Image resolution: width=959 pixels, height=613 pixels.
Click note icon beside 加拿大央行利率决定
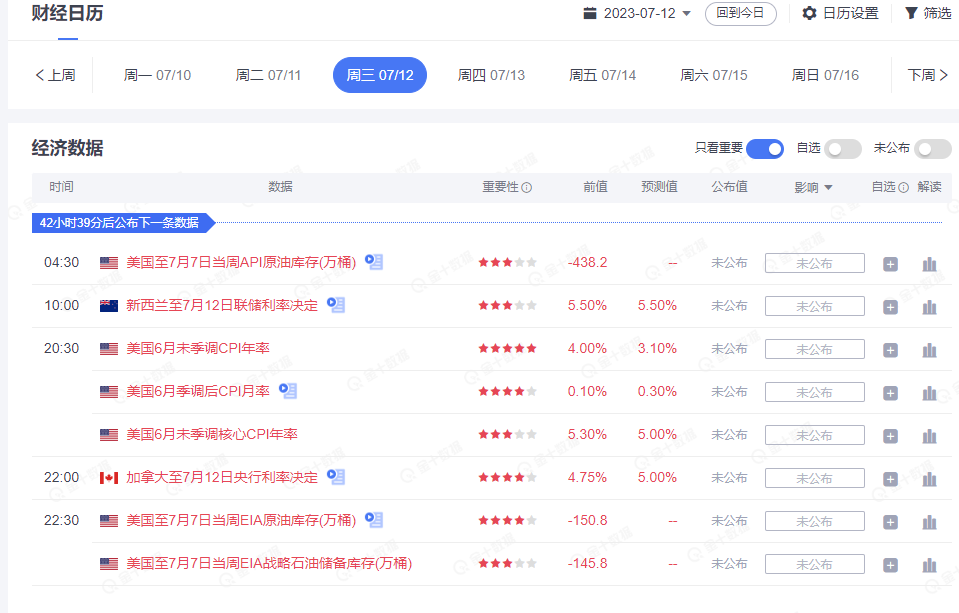[x=336, y=477]
